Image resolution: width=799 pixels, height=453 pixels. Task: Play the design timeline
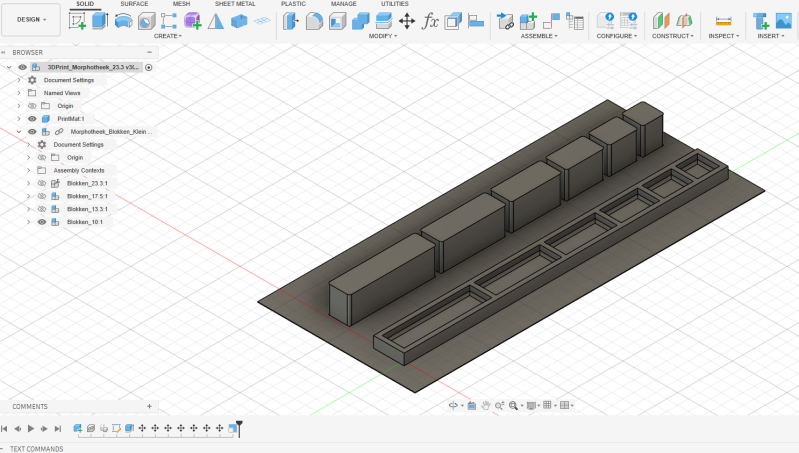(x=31, y=429)
